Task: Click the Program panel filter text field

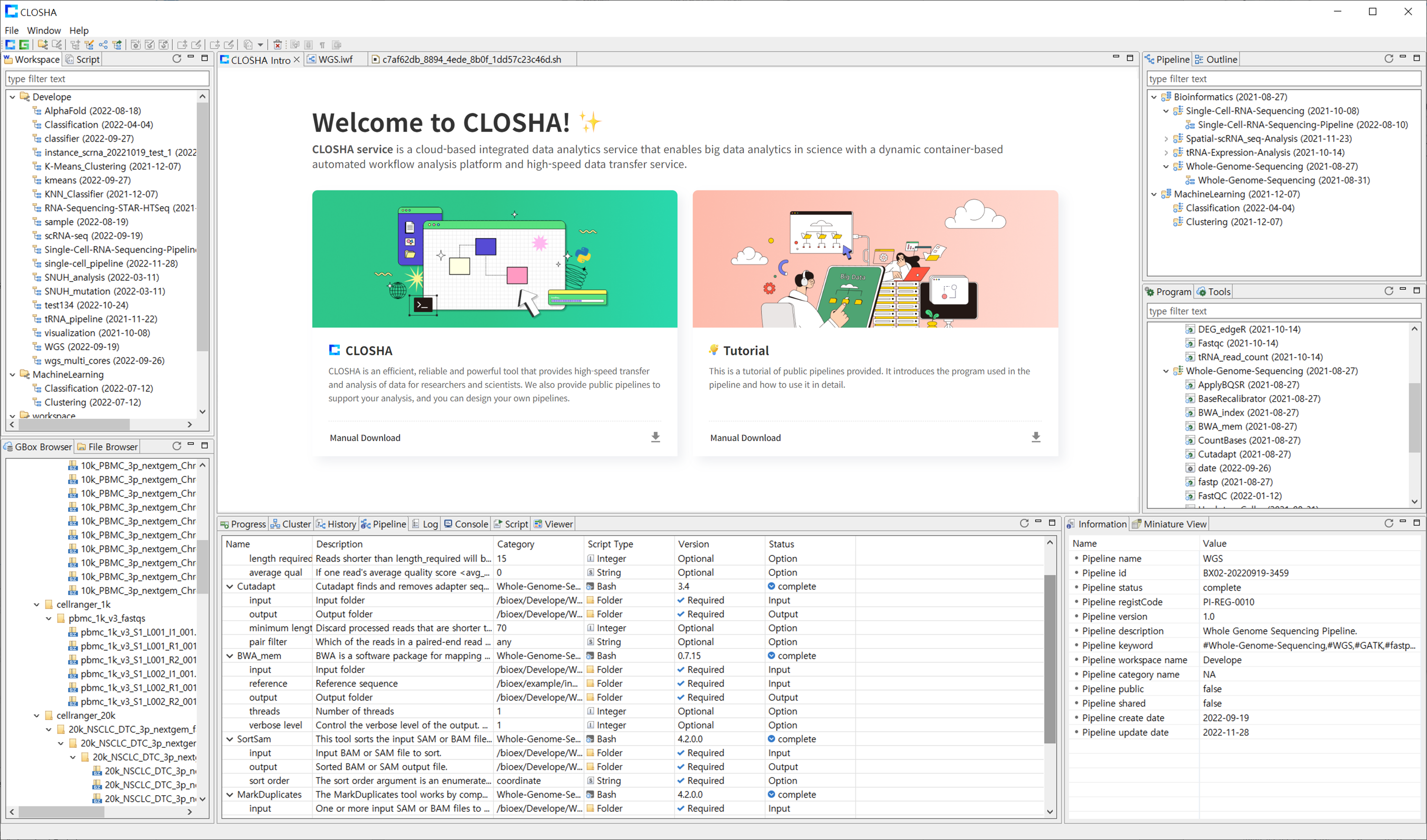Action: (x=1284, y=311)
